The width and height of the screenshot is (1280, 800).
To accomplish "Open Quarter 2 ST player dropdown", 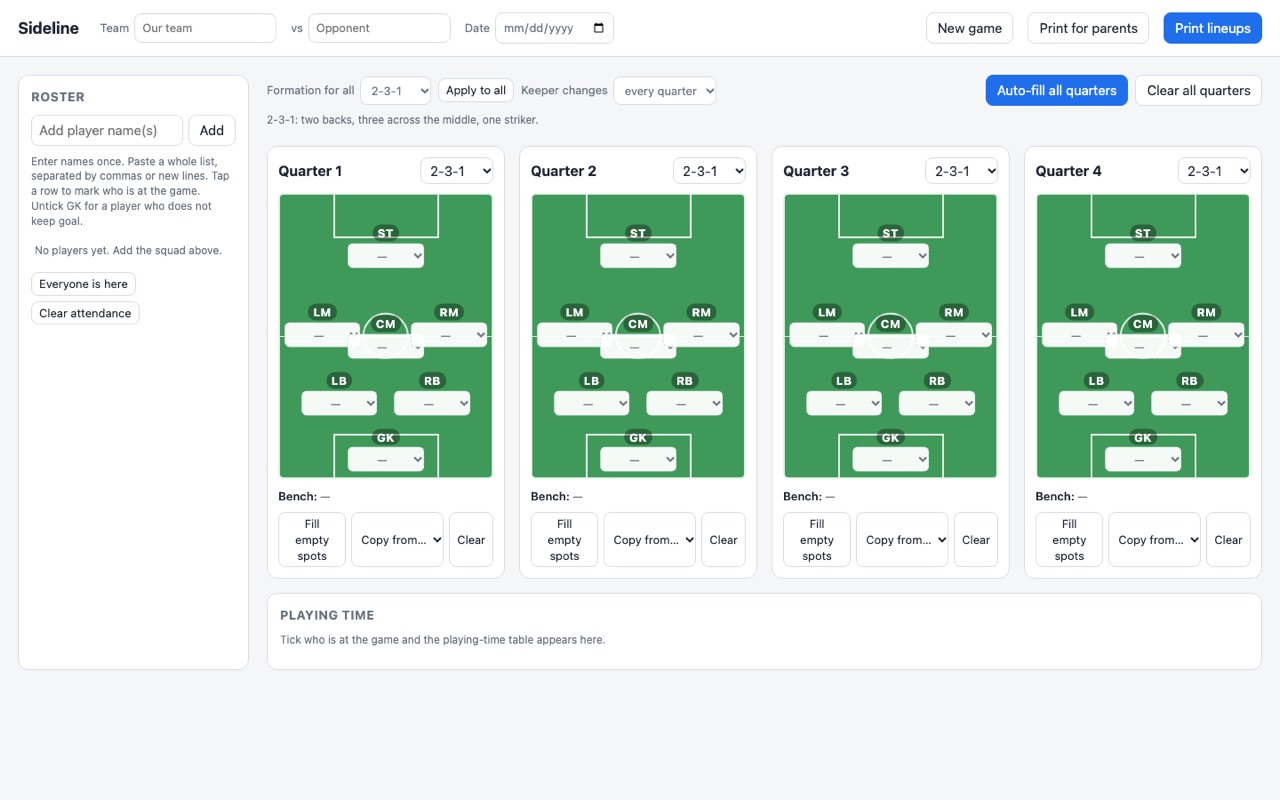I will 638,256.
